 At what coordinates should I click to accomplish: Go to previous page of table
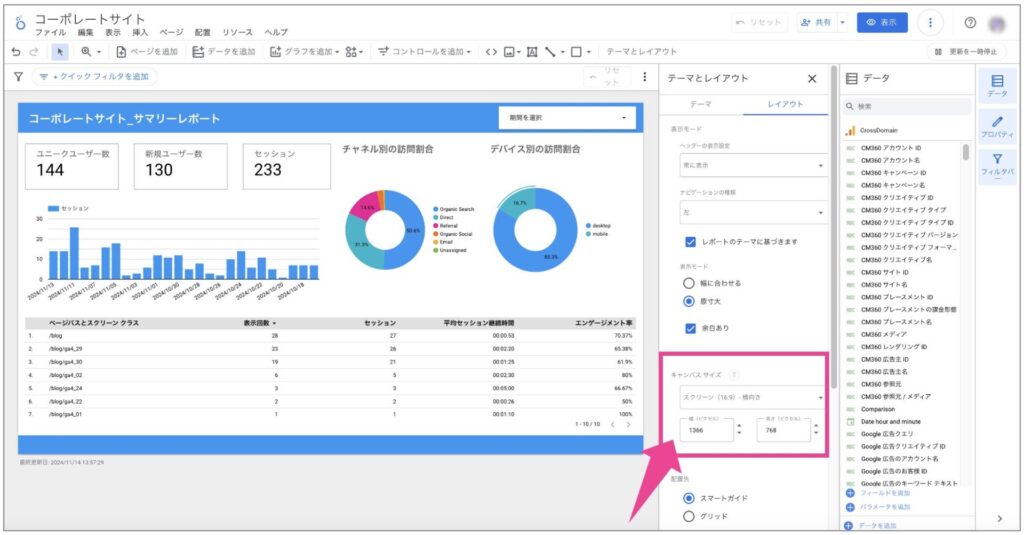point(613,425)
